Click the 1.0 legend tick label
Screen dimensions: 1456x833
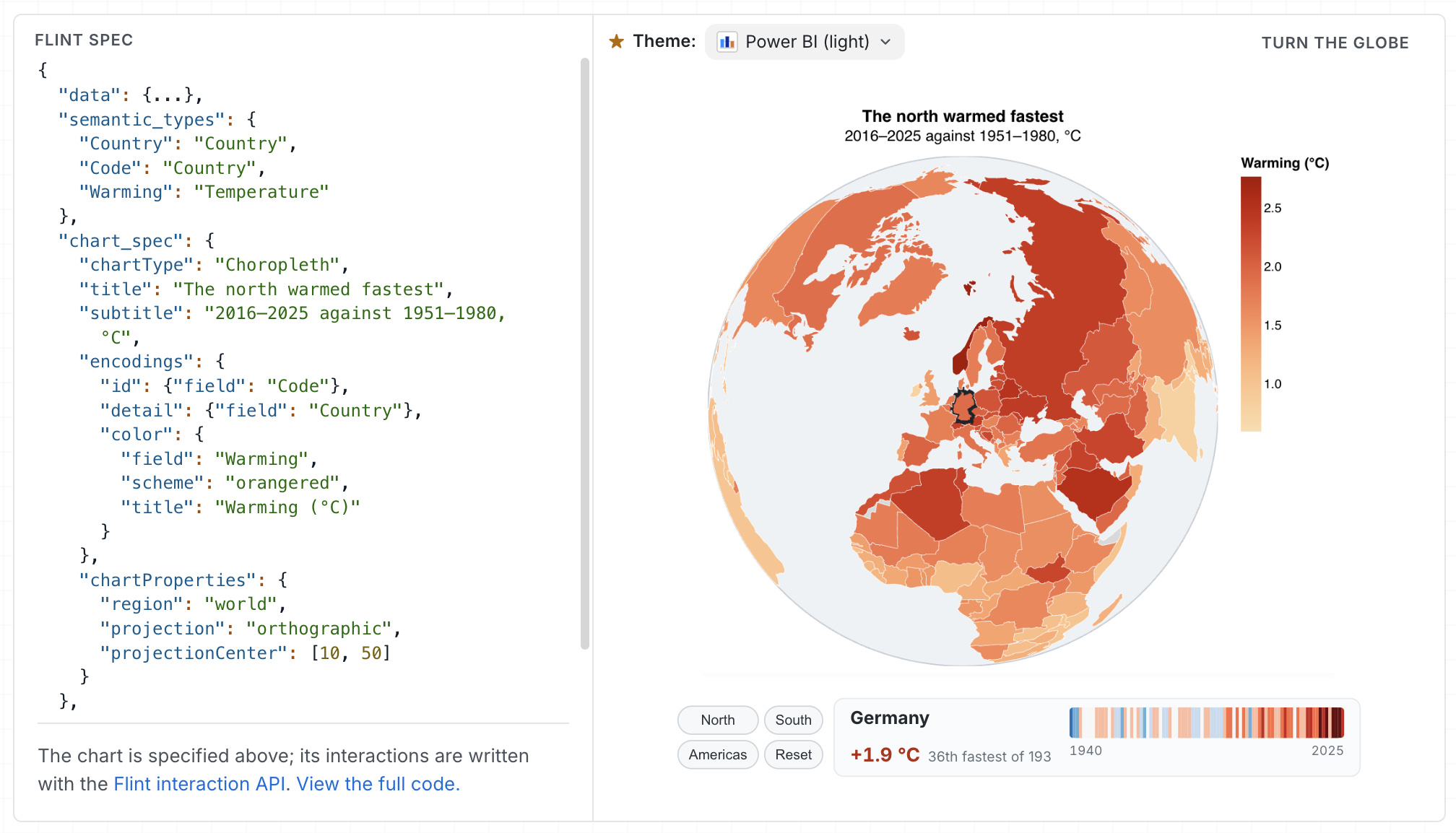point(1273,384)
